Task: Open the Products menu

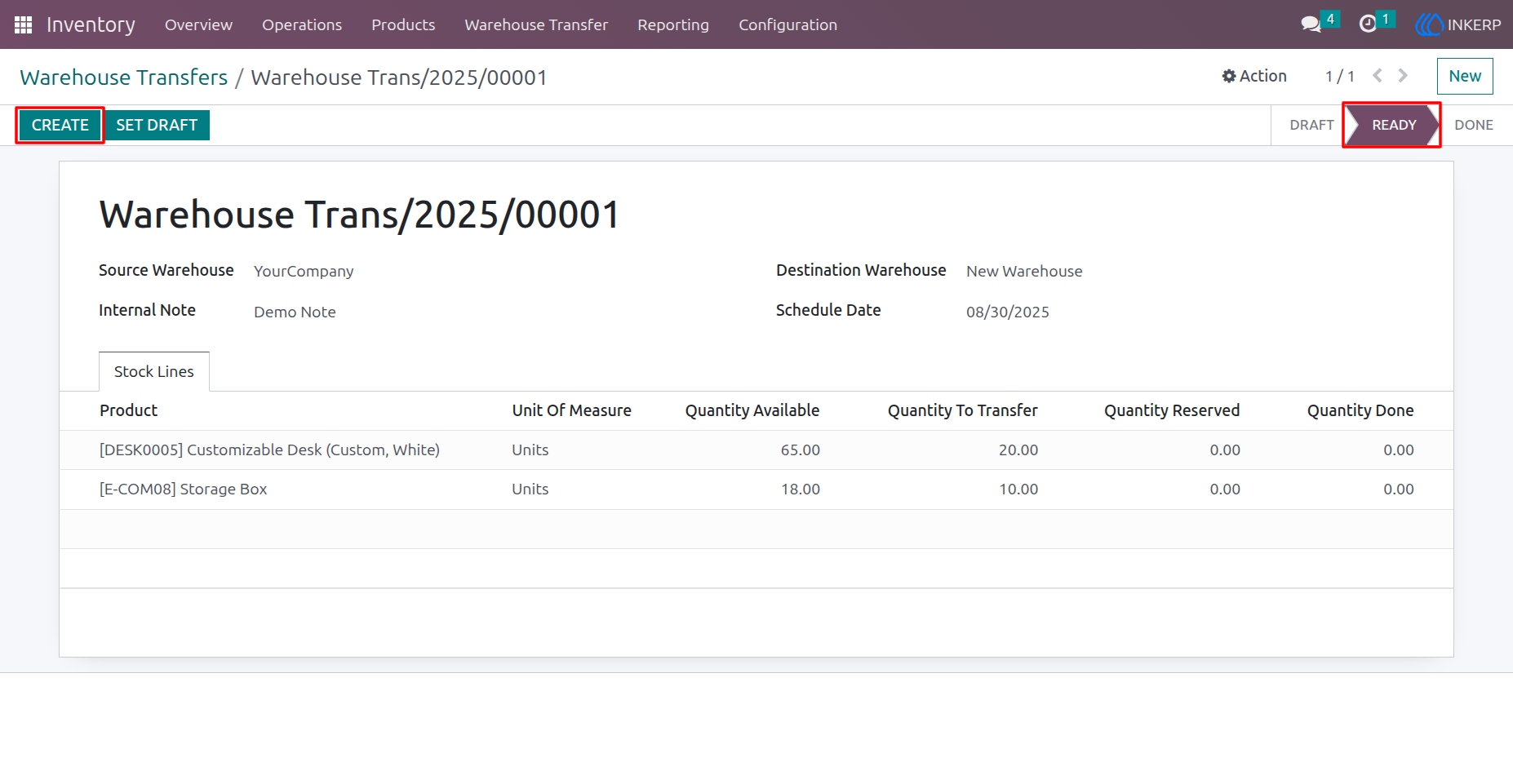Action: coord(403,24)
